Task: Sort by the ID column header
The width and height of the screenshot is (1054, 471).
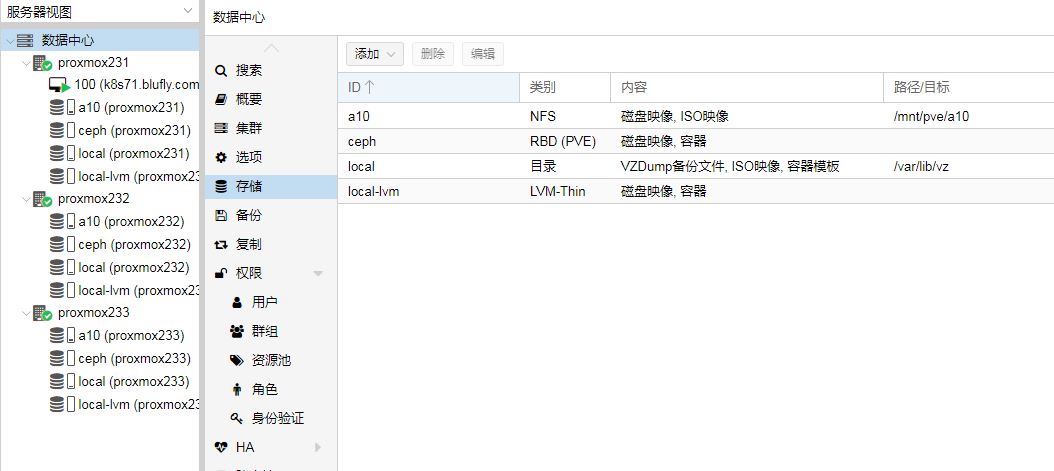Action: (x=428, y=88)
